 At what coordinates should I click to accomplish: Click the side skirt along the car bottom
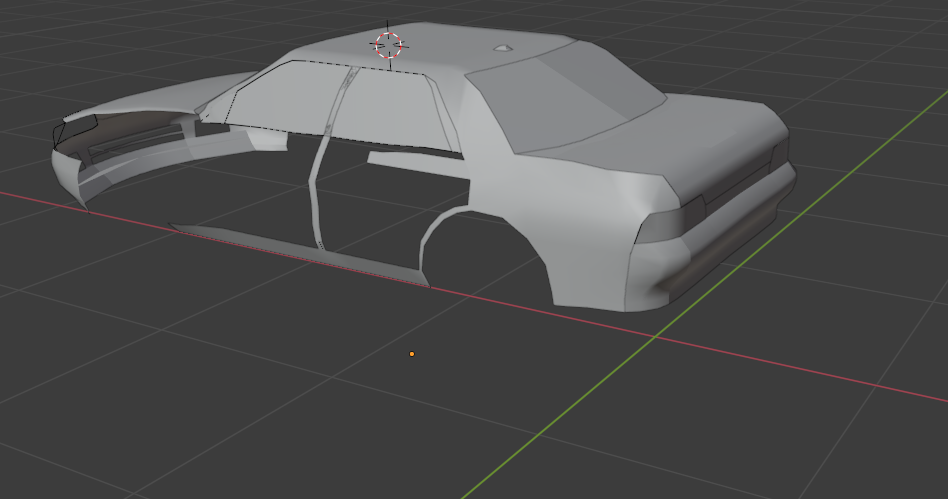pyautogui.click(x=299, y=253)
